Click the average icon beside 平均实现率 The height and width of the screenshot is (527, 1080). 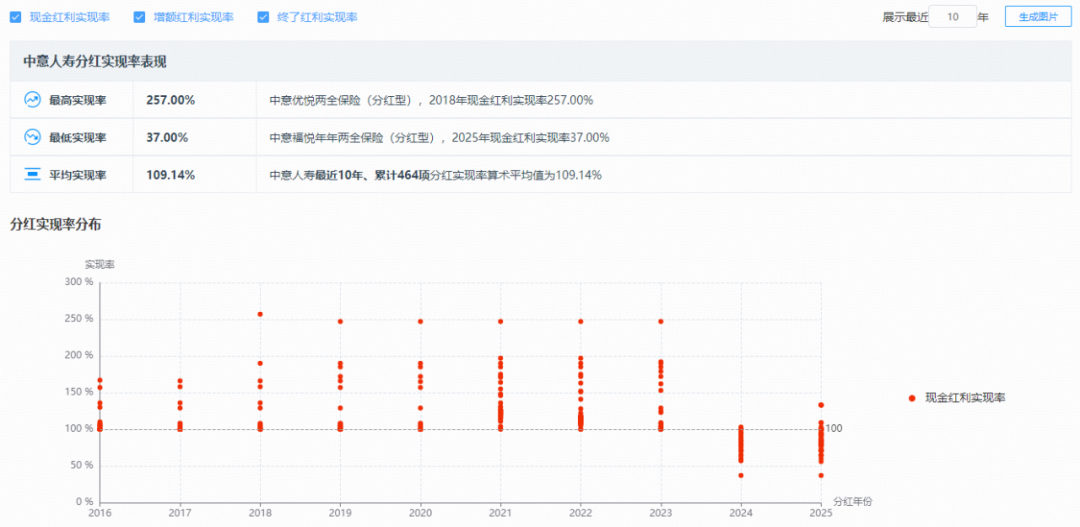pos(32,175)
